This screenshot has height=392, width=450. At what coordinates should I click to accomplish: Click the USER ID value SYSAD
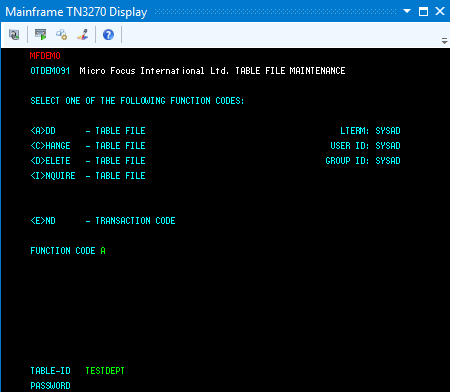tap(388, 146)
